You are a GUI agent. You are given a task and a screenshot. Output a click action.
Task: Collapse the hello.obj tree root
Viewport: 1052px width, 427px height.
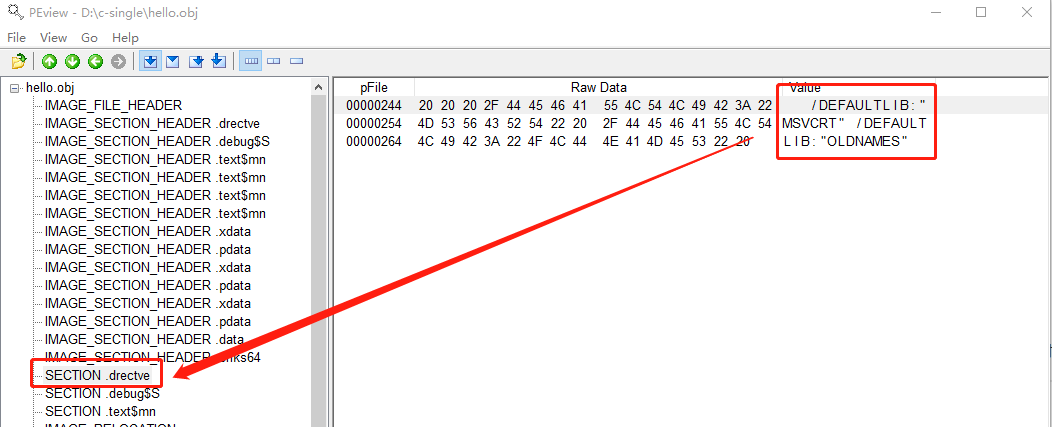pos(14,88)
